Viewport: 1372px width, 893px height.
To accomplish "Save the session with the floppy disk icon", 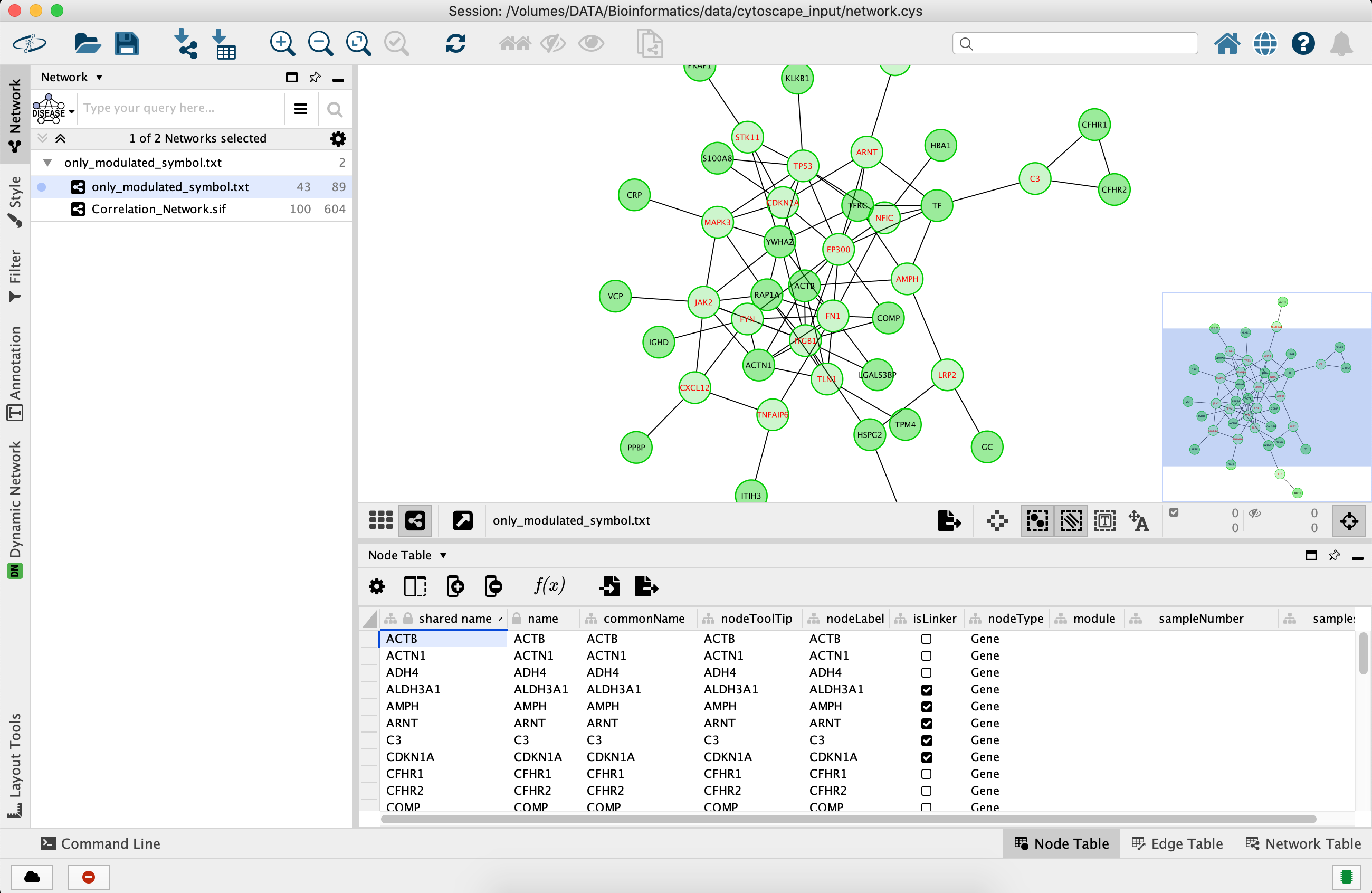I will 127,44.
